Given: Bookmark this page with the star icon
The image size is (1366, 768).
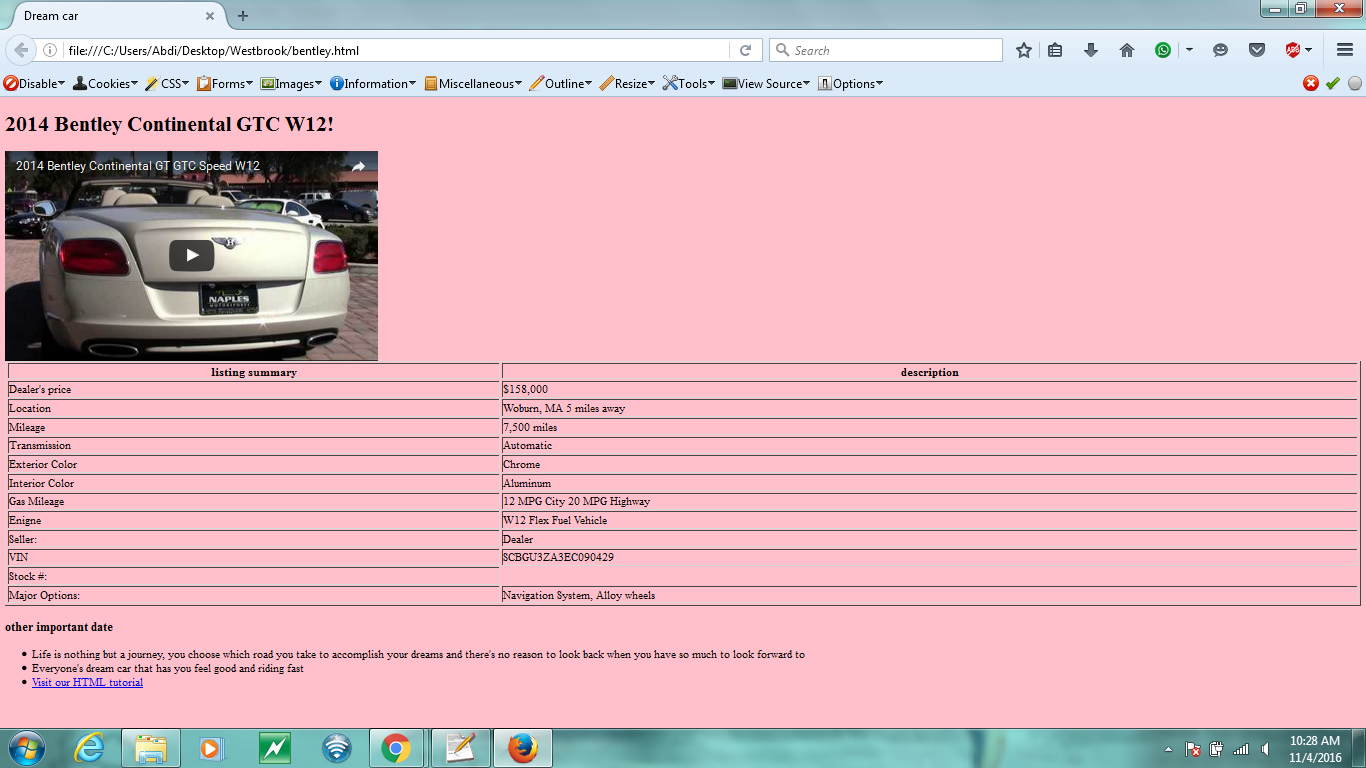Looking at the screenshot, I should point(1024,50).
